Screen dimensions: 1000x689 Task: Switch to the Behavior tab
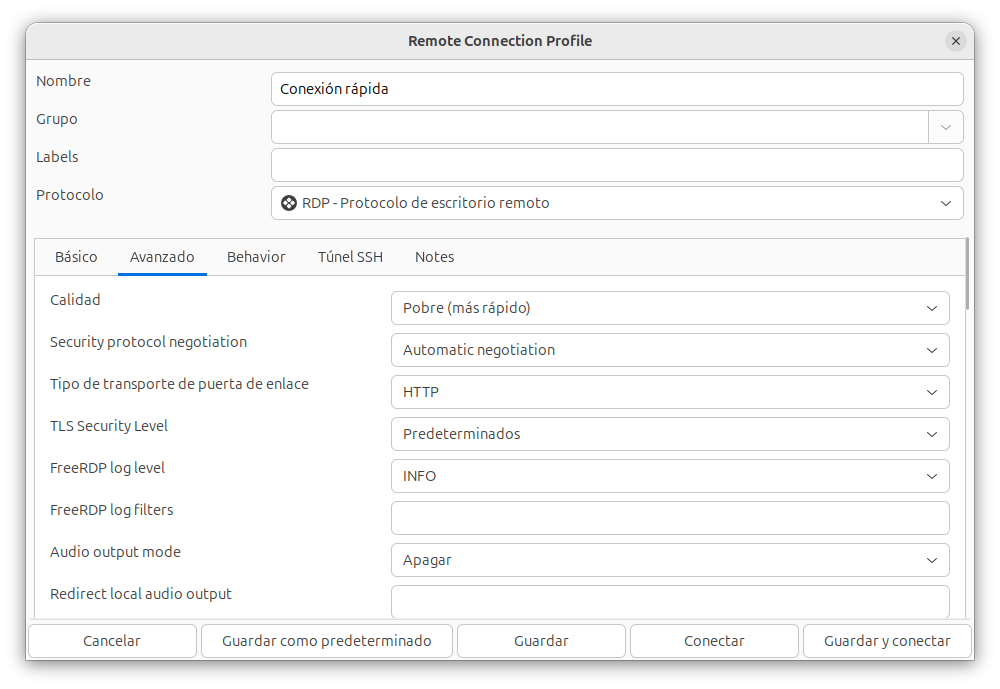pyautogui.click(x=256, y=257)
